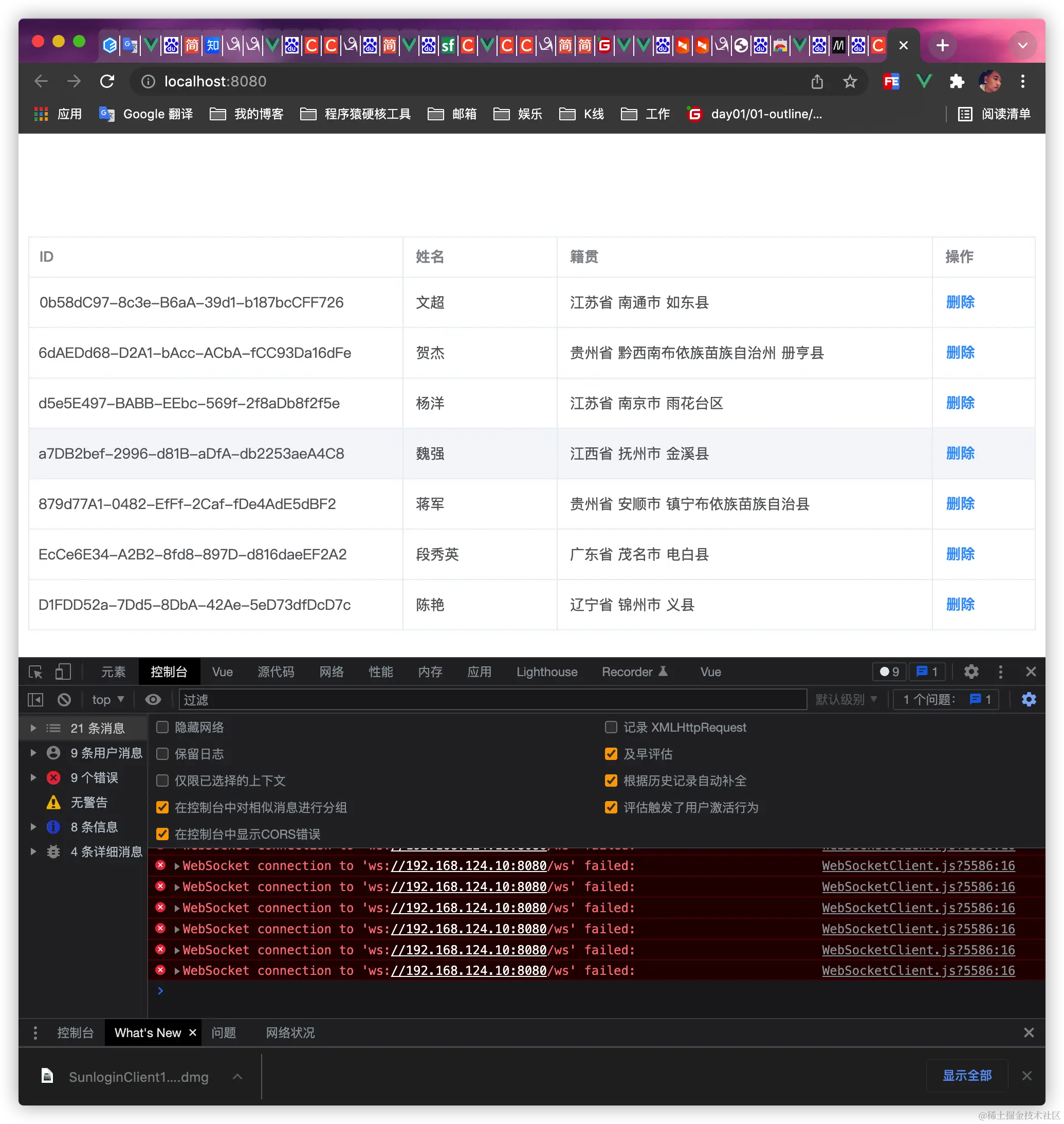Clear the console with the ban icon
The image size is (1064, 1124).
(x=64, y=700)
